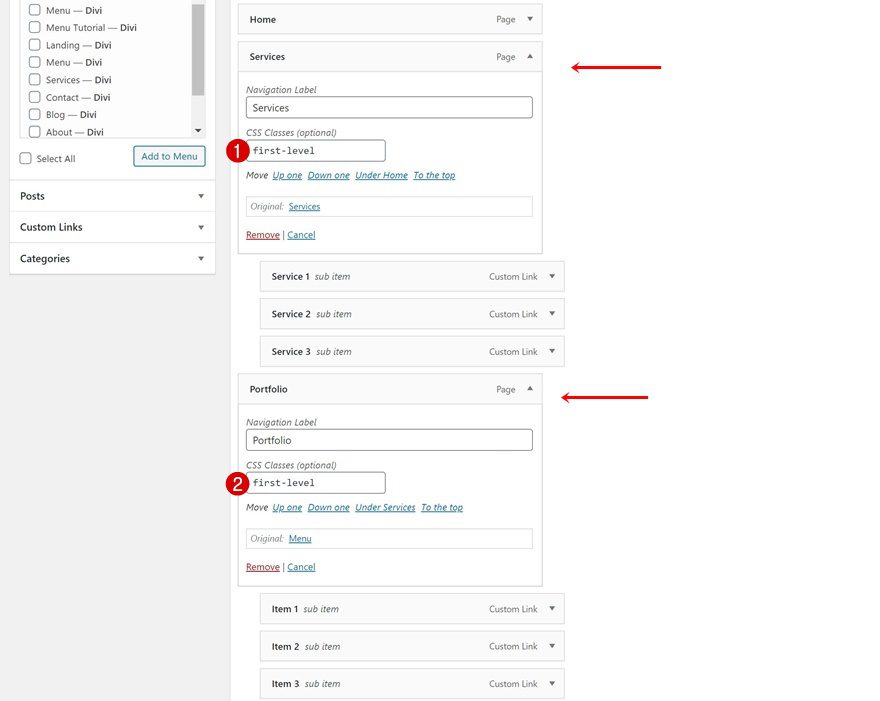Move Portfolio under Services

[385, 507]
